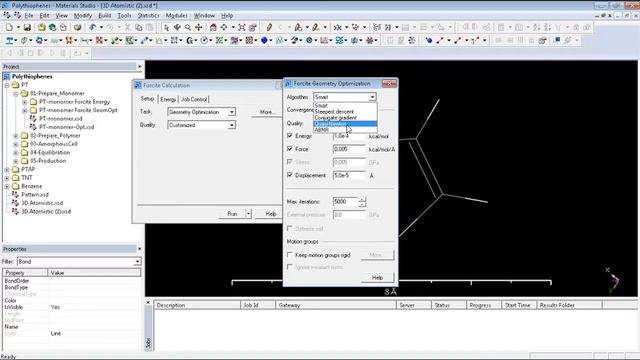The image size is (640, 360).
Task: Choose ABNR from the Algorithm list
Action: pos(322,130)
